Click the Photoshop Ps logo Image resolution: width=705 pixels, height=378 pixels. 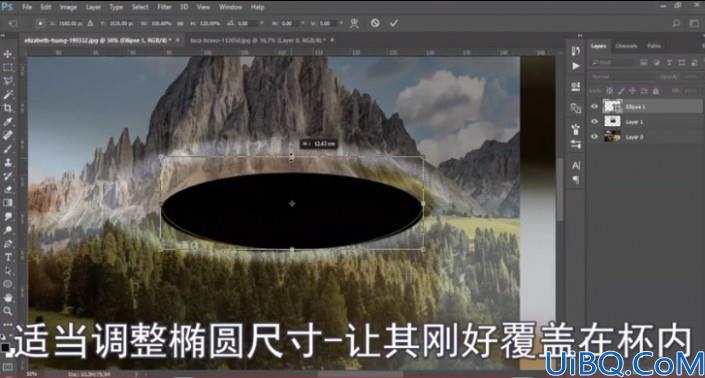[7, 7]
